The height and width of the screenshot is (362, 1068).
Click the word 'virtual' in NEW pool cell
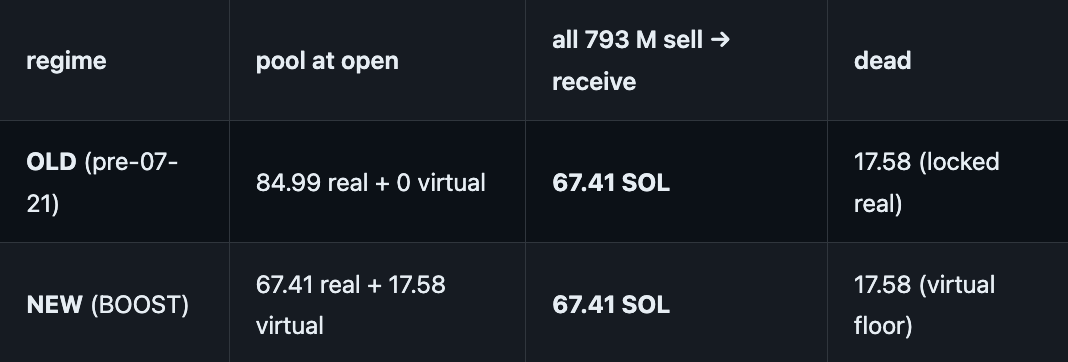pos(289,325)
